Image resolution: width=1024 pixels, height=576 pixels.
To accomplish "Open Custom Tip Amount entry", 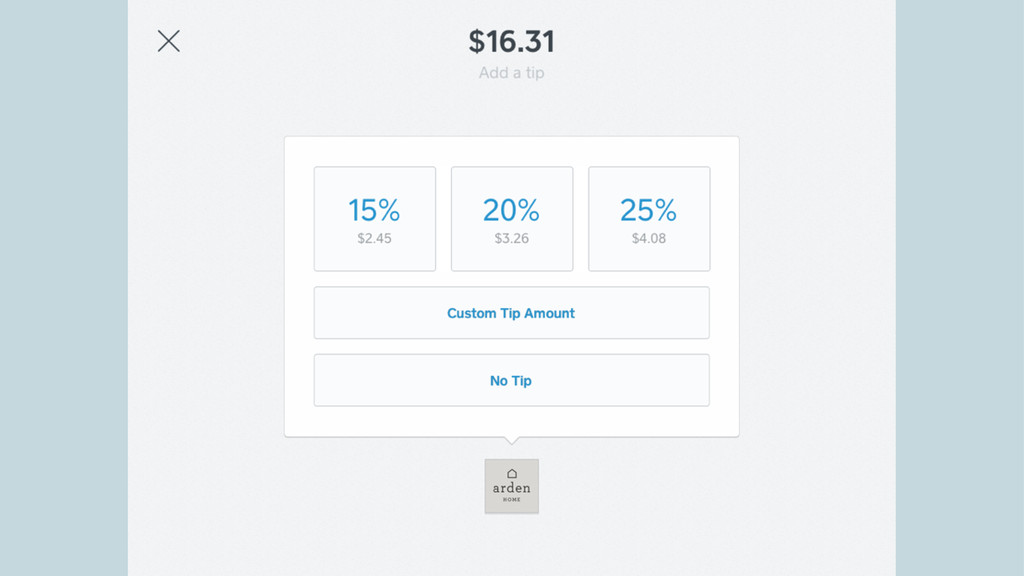I will 511,313.
